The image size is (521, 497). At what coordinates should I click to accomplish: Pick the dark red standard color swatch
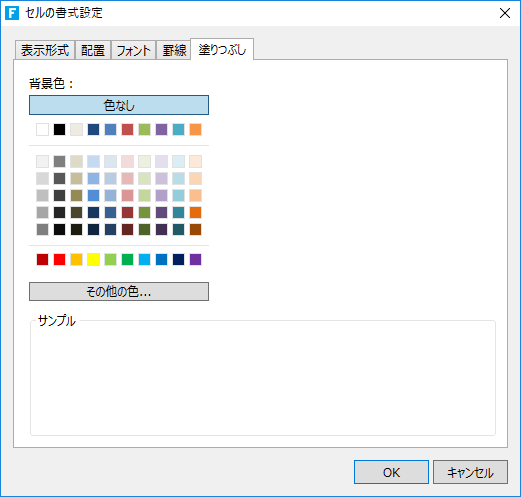click(x=42, y=259)
